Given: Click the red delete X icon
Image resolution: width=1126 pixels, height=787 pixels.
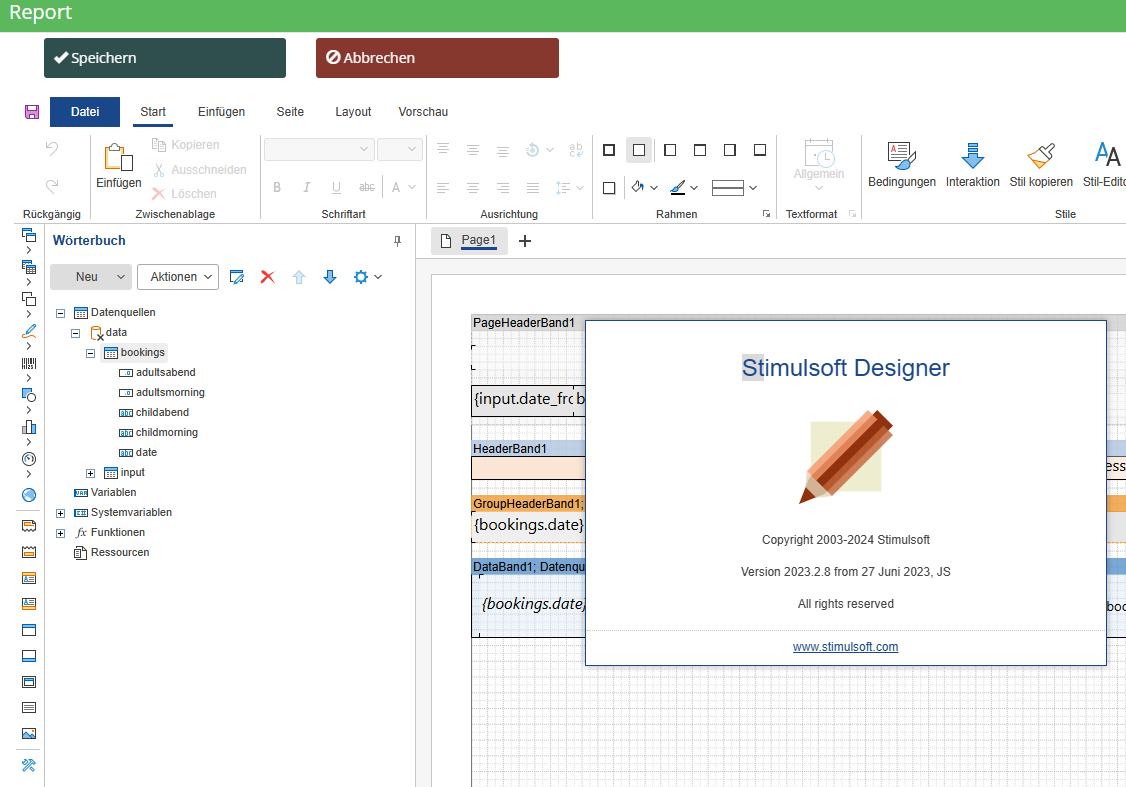Looking at the screenshot, I should [x=268, y=277].
